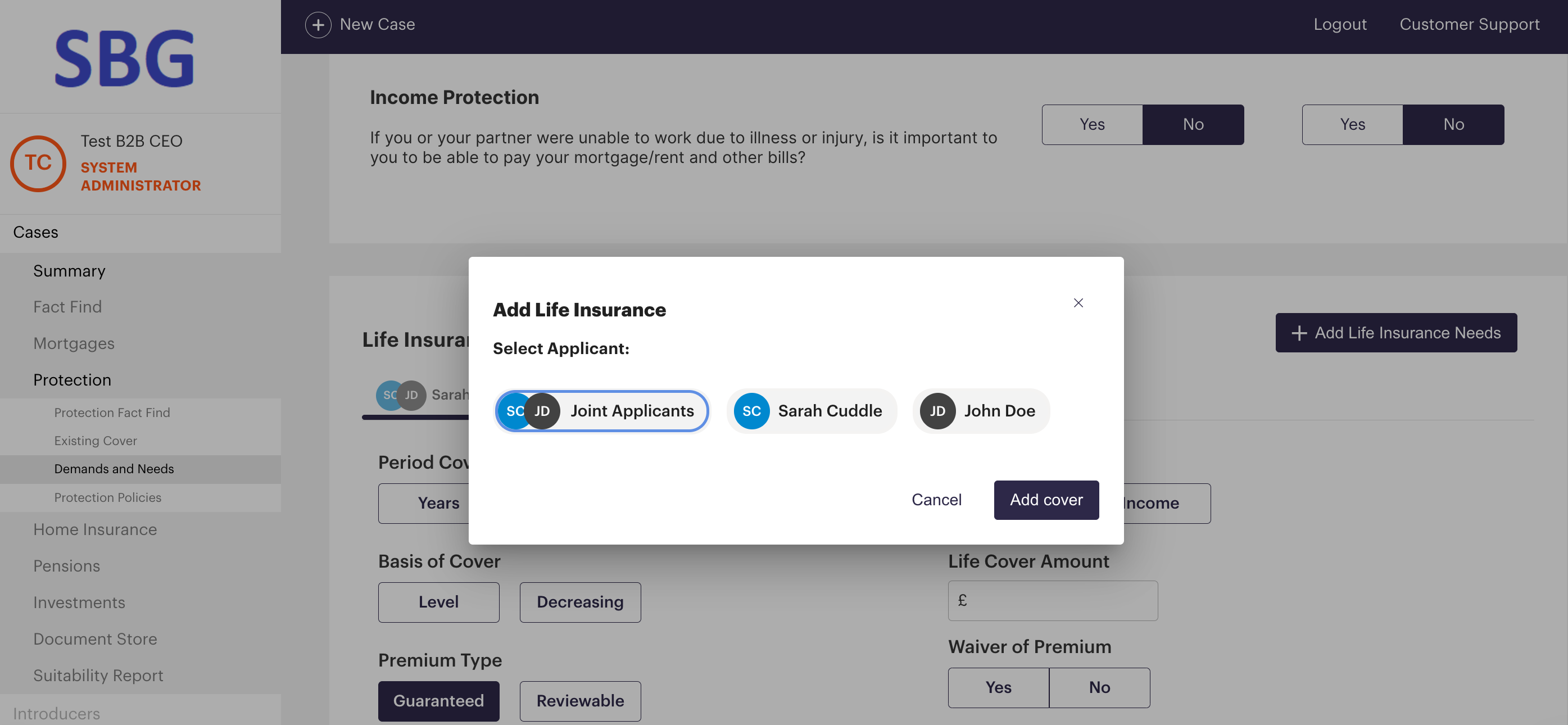Enable Waiver of Premium Yes

pos(998,687)
